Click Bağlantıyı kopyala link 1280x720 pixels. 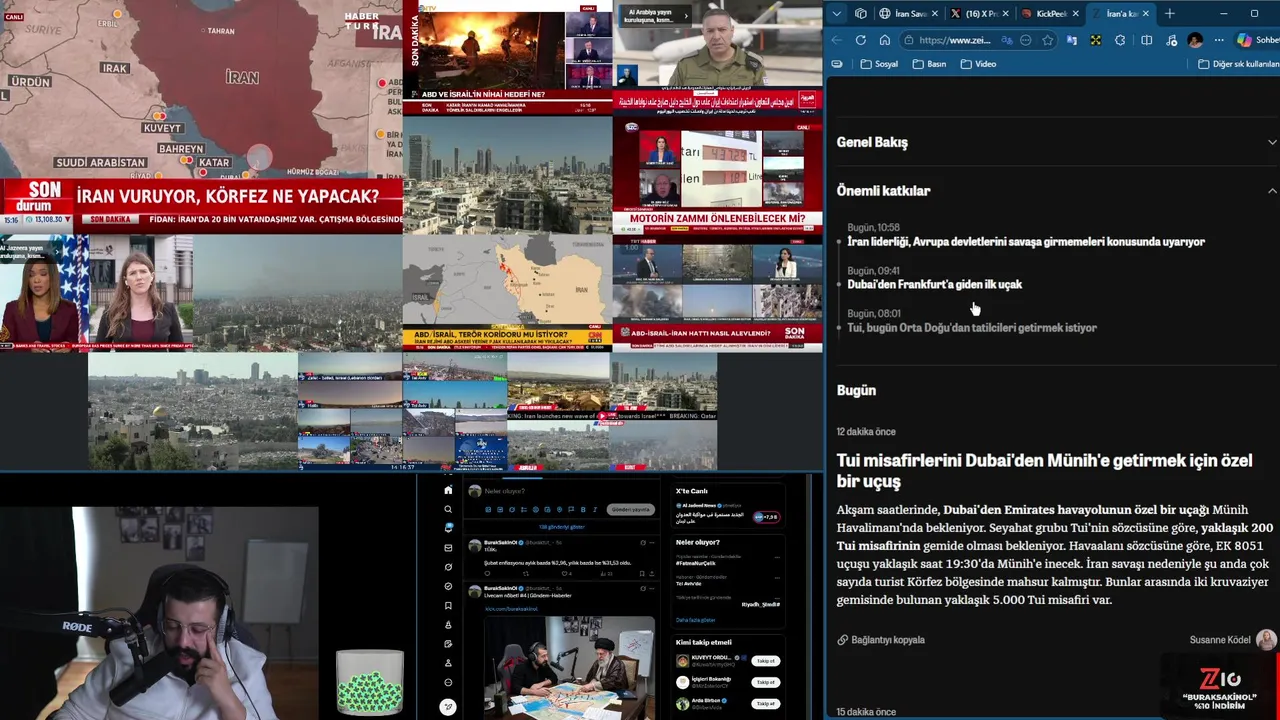click(881, 640)
